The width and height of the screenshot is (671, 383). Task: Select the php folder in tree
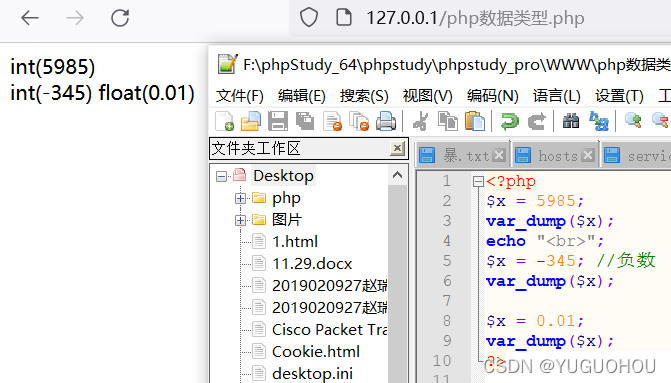286,198
